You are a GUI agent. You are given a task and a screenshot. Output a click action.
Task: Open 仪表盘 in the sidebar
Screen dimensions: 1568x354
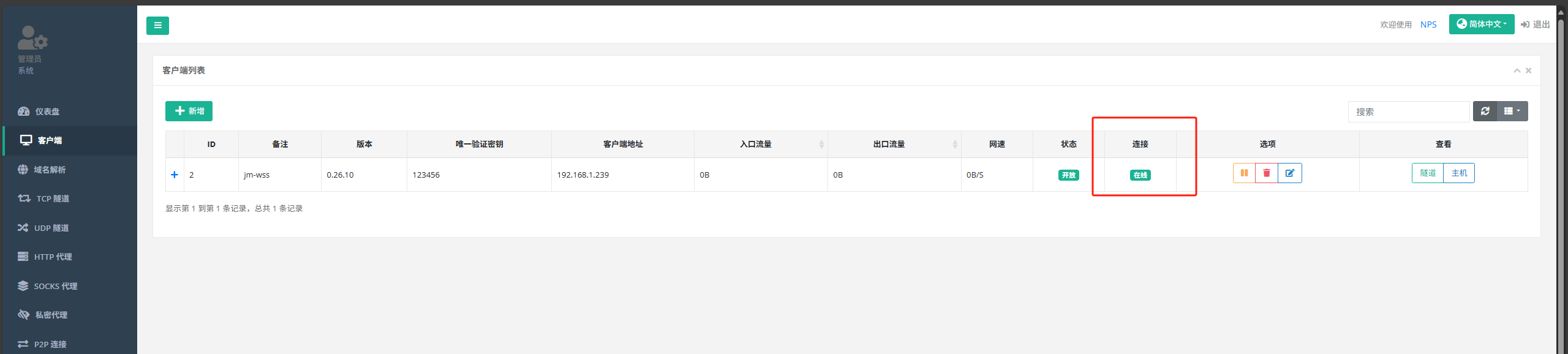pyautogui.click(x=47, y=111)
